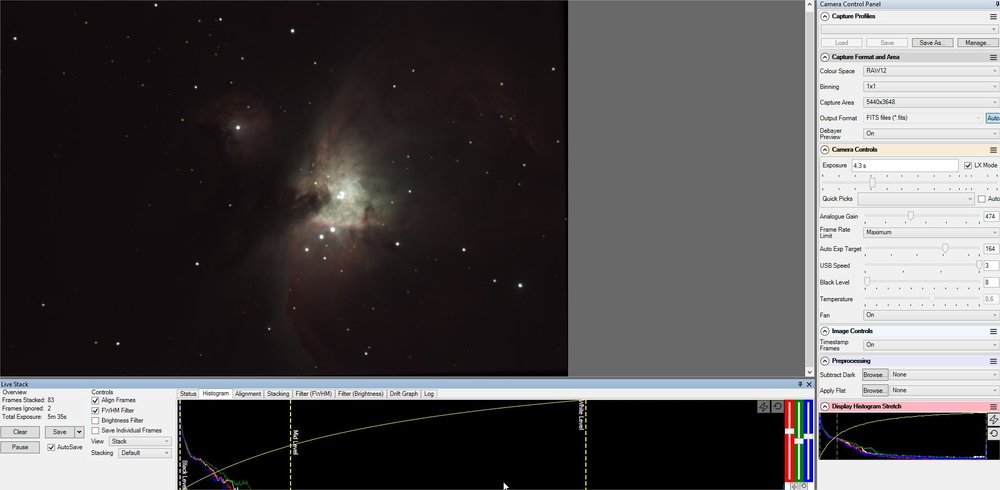Click the Auto Exp Target slider handle
The height and width of the screenshot is (490, 1000).
tap(945, 248)
